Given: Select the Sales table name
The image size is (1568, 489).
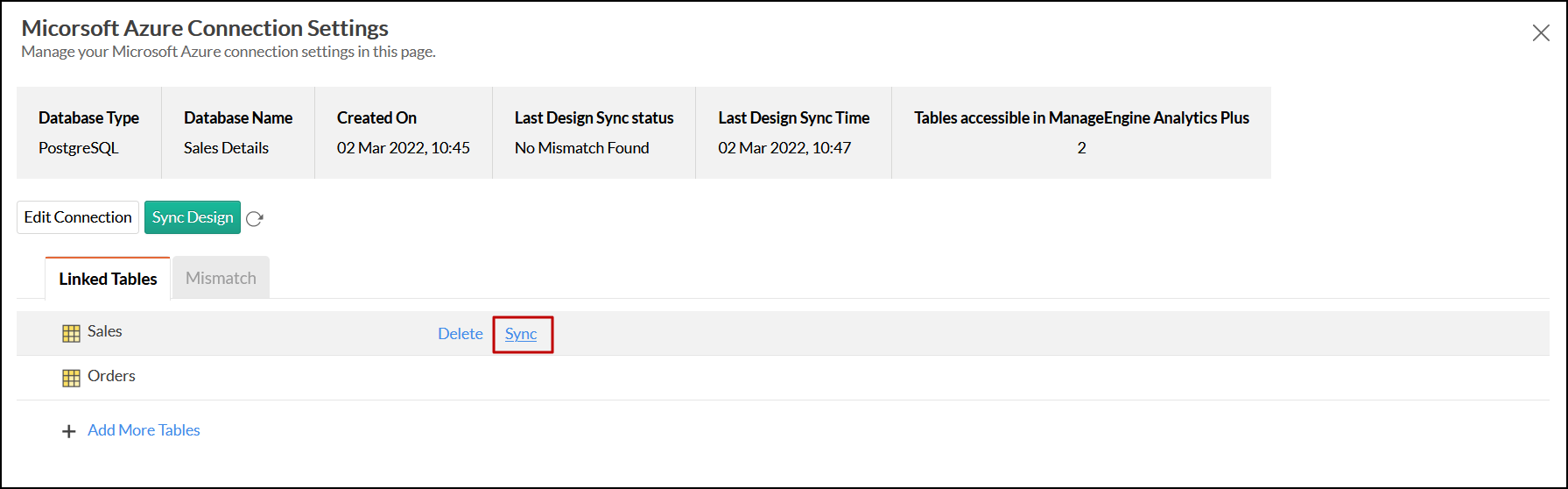Looking at the screenshot, I should click(105, 331).
